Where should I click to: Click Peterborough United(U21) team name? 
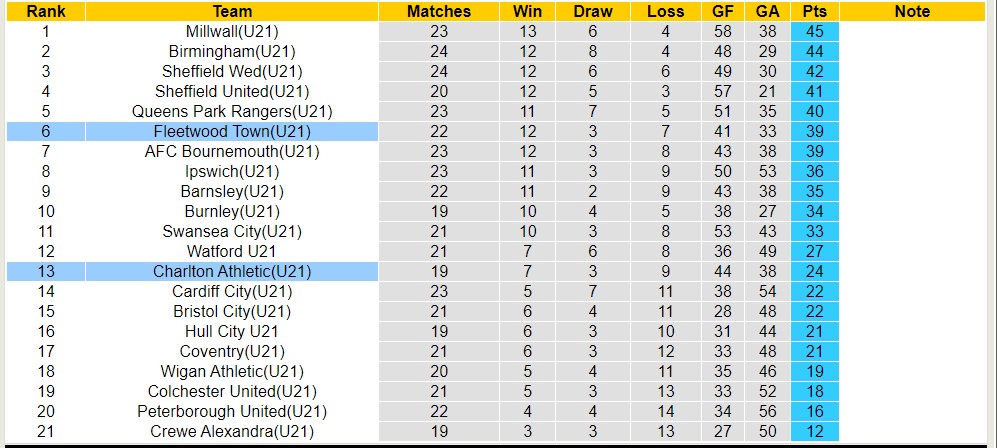coord(232,412)
